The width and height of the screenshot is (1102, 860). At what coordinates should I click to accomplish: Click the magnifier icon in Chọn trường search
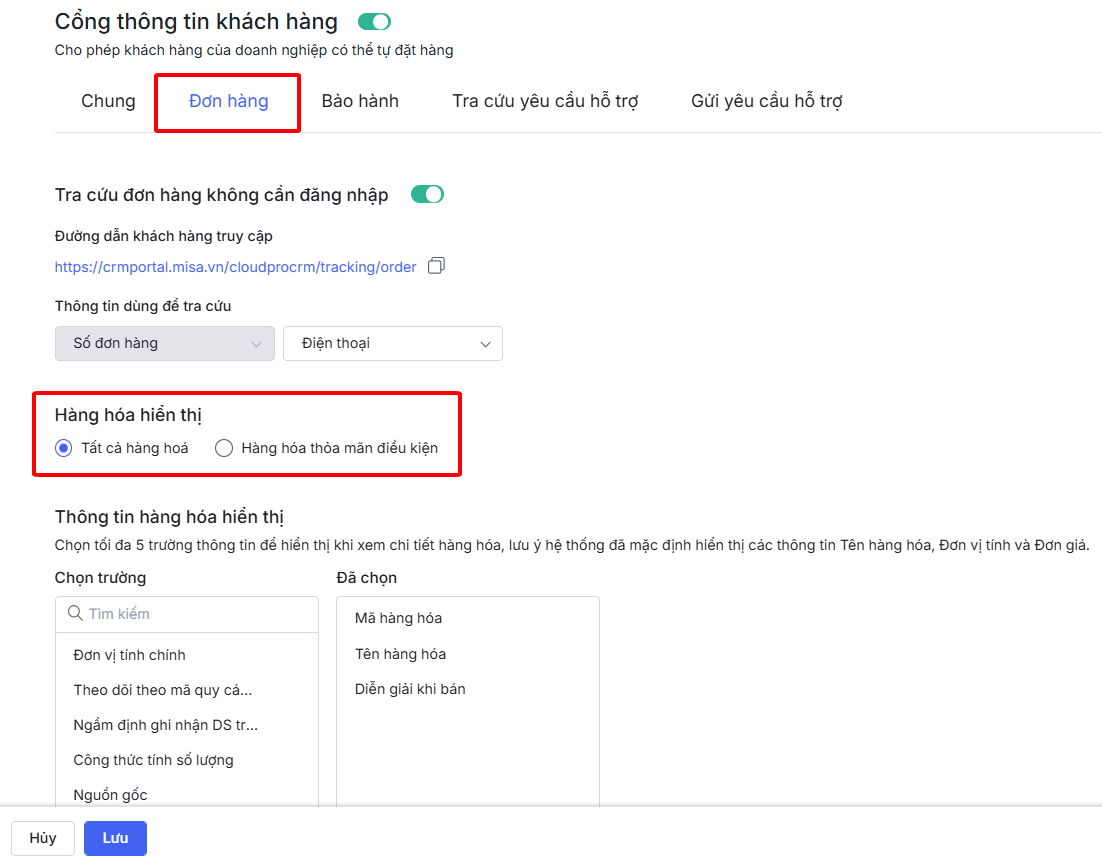pos(75,613)
